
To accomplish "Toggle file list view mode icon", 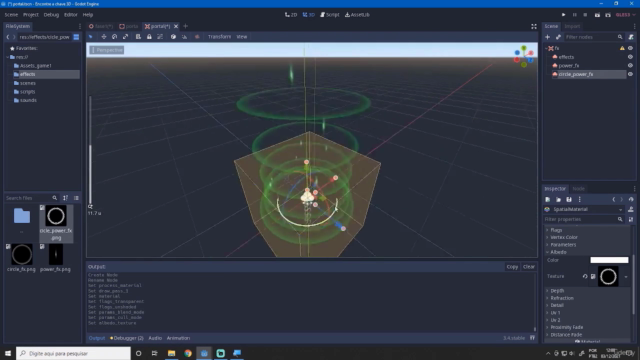I will (x=76, y=198).
